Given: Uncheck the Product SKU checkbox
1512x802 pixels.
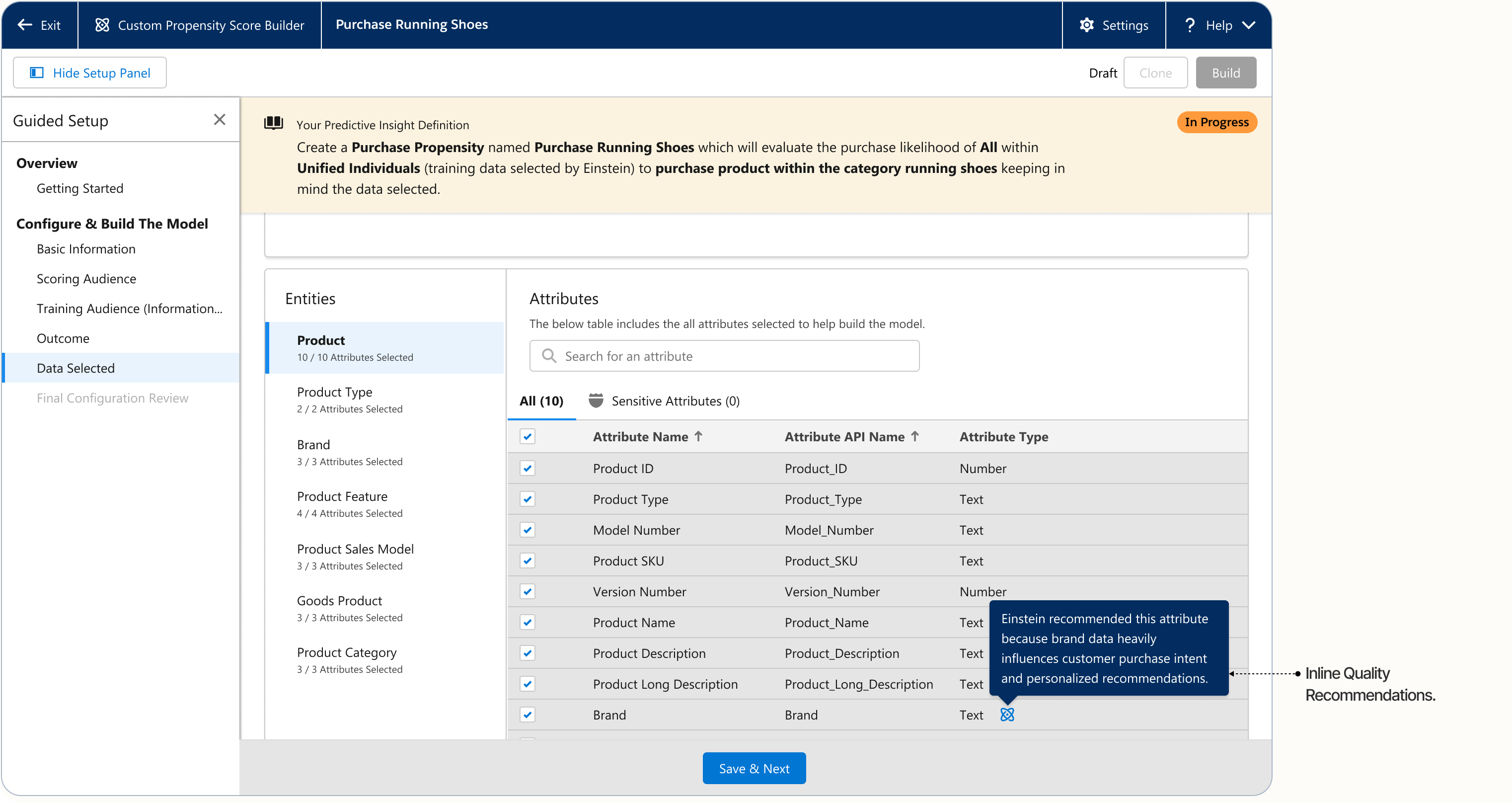Looking at the screenshot, I should [527, 561].
